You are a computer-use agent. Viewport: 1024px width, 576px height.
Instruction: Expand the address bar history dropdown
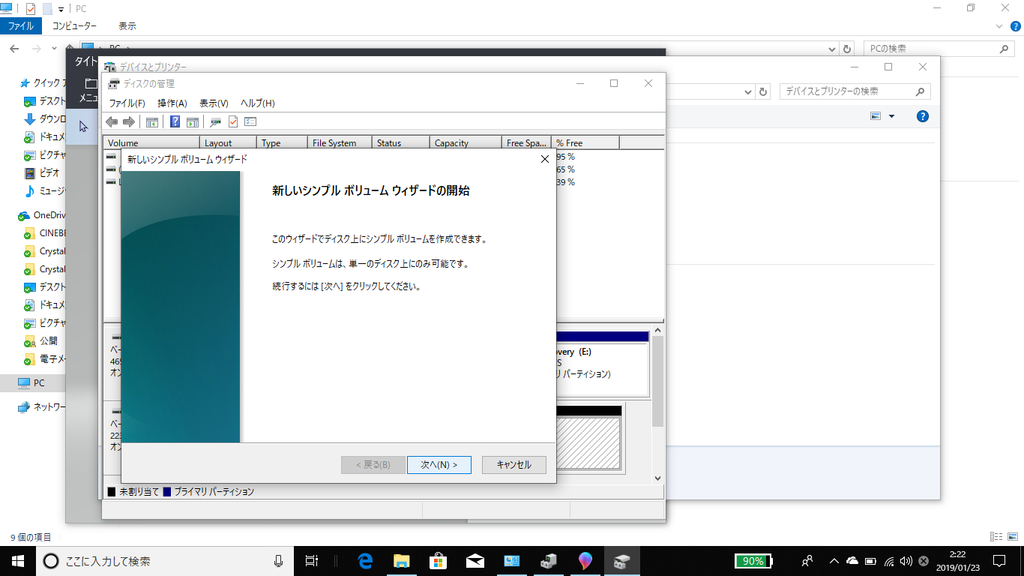[830, 48]
